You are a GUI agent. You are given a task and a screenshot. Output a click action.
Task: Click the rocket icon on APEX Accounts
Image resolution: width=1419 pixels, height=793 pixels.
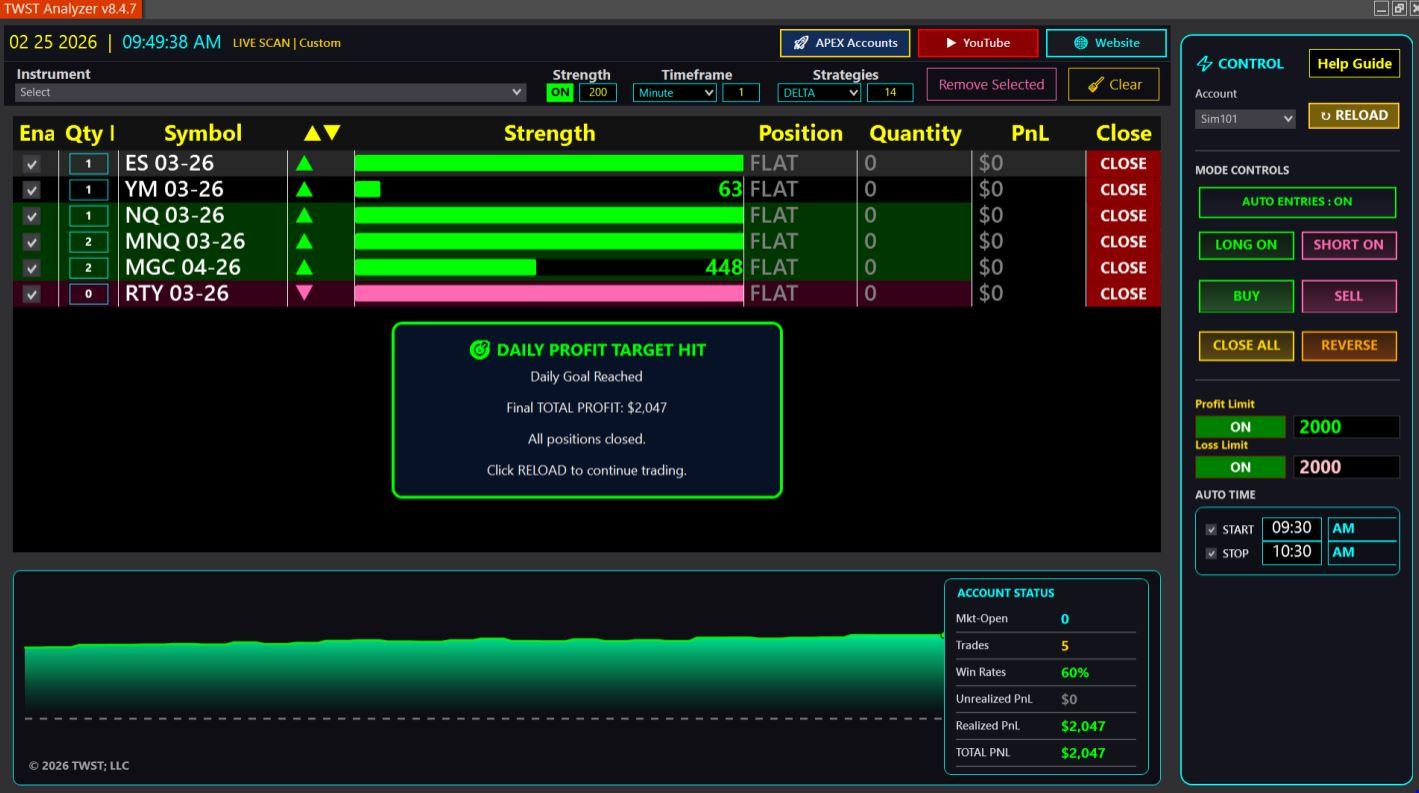pos(801,43)
